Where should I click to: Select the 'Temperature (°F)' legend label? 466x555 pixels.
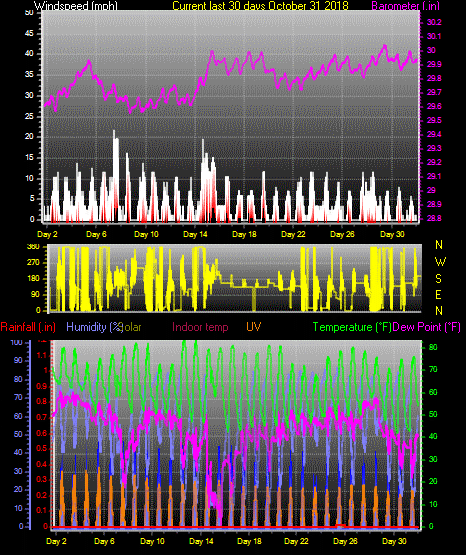(x=352, y=327)
